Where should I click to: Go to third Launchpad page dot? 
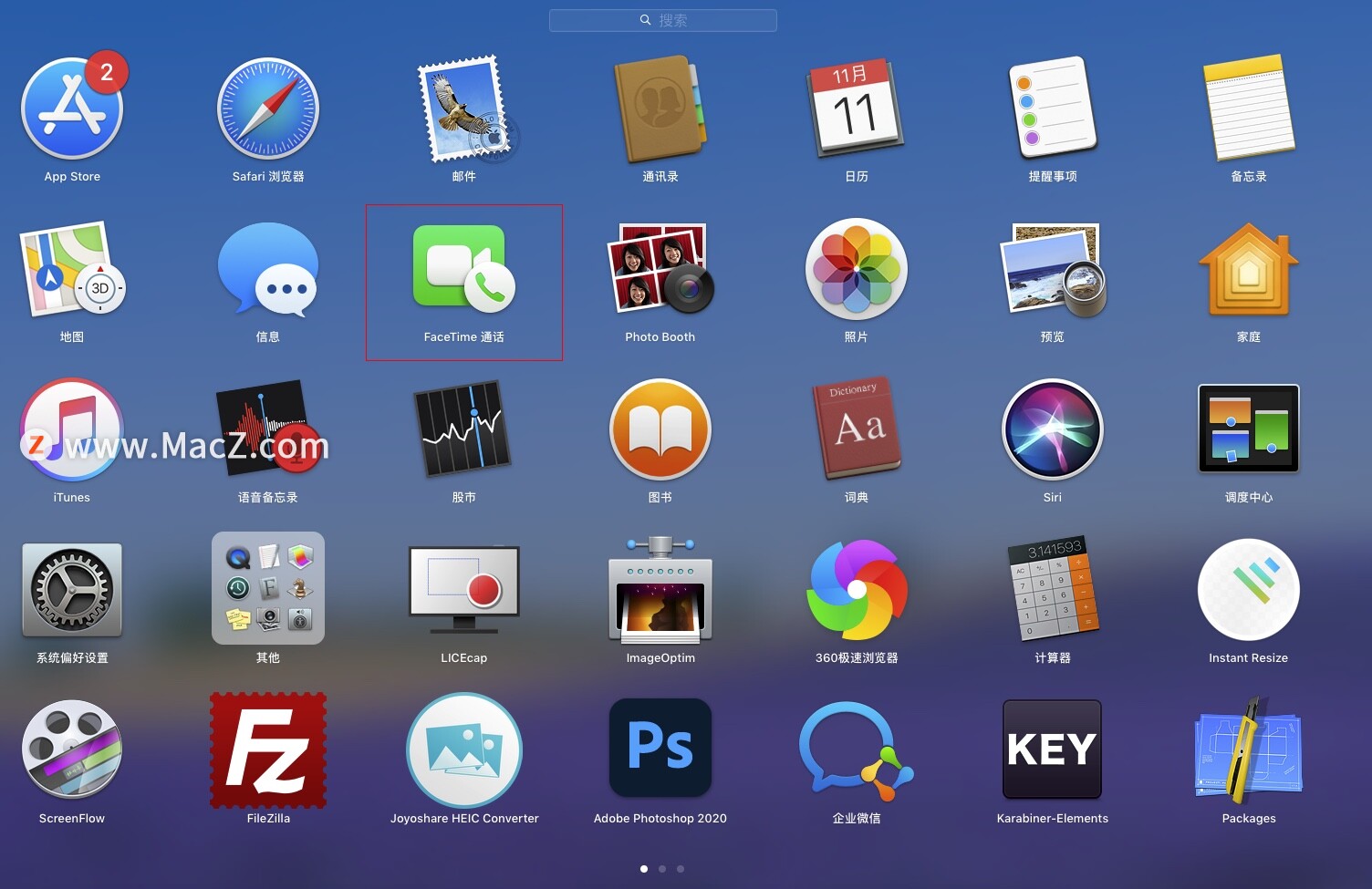click(681, 869)
